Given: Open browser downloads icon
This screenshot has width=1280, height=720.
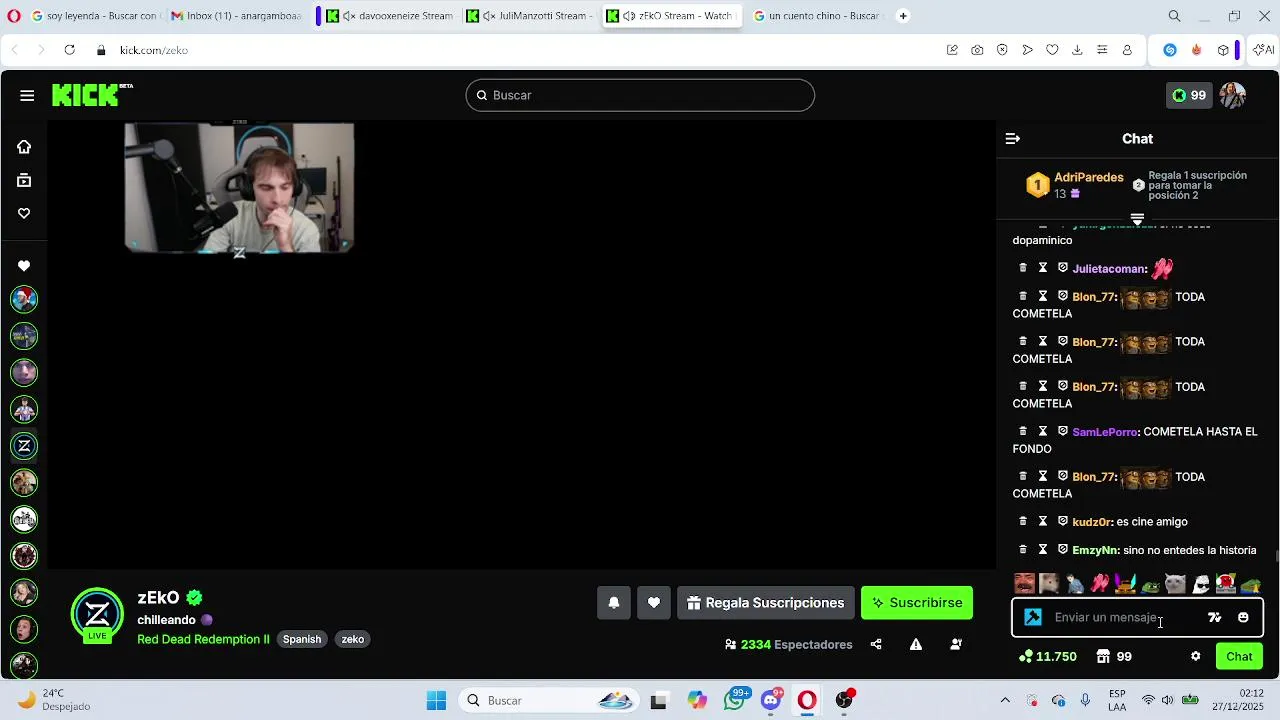Looking at the screenshot, I should [x=1077, y=50].
